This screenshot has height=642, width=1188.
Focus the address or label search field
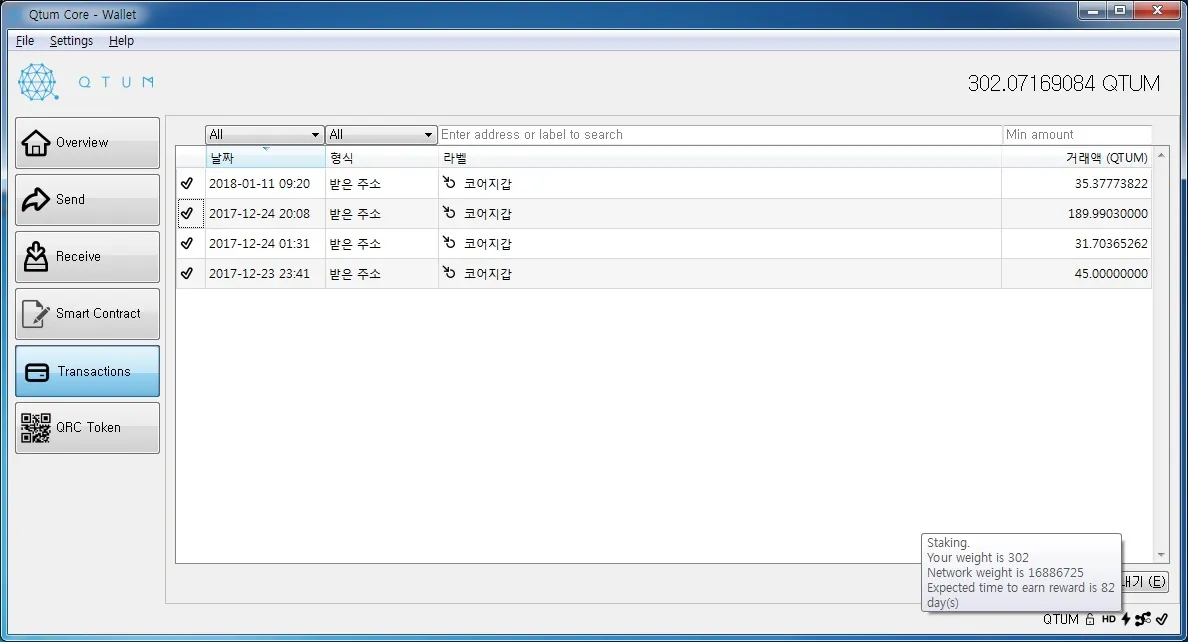[x=720, y=135]
